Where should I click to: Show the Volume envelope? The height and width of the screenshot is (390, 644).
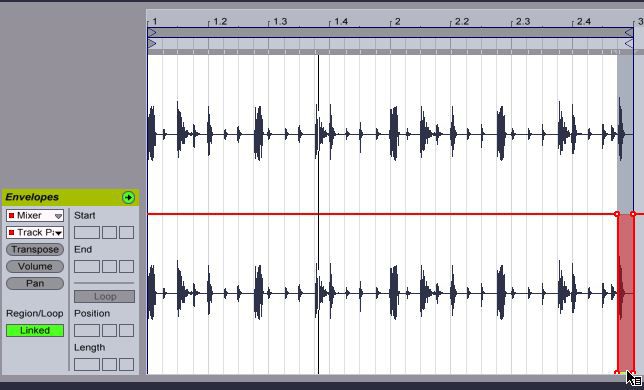(35, 266)
